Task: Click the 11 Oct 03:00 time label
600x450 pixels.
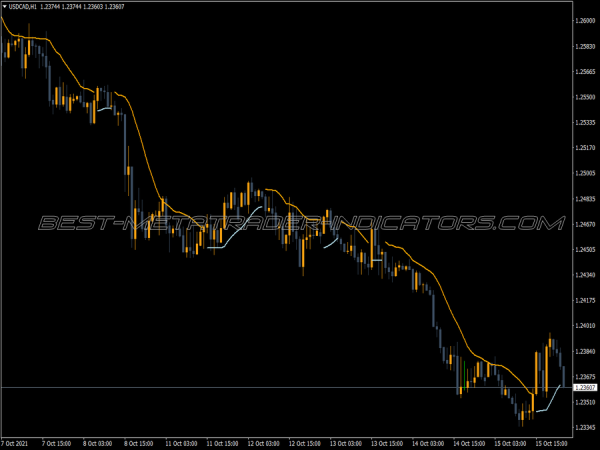Action: 181,443
